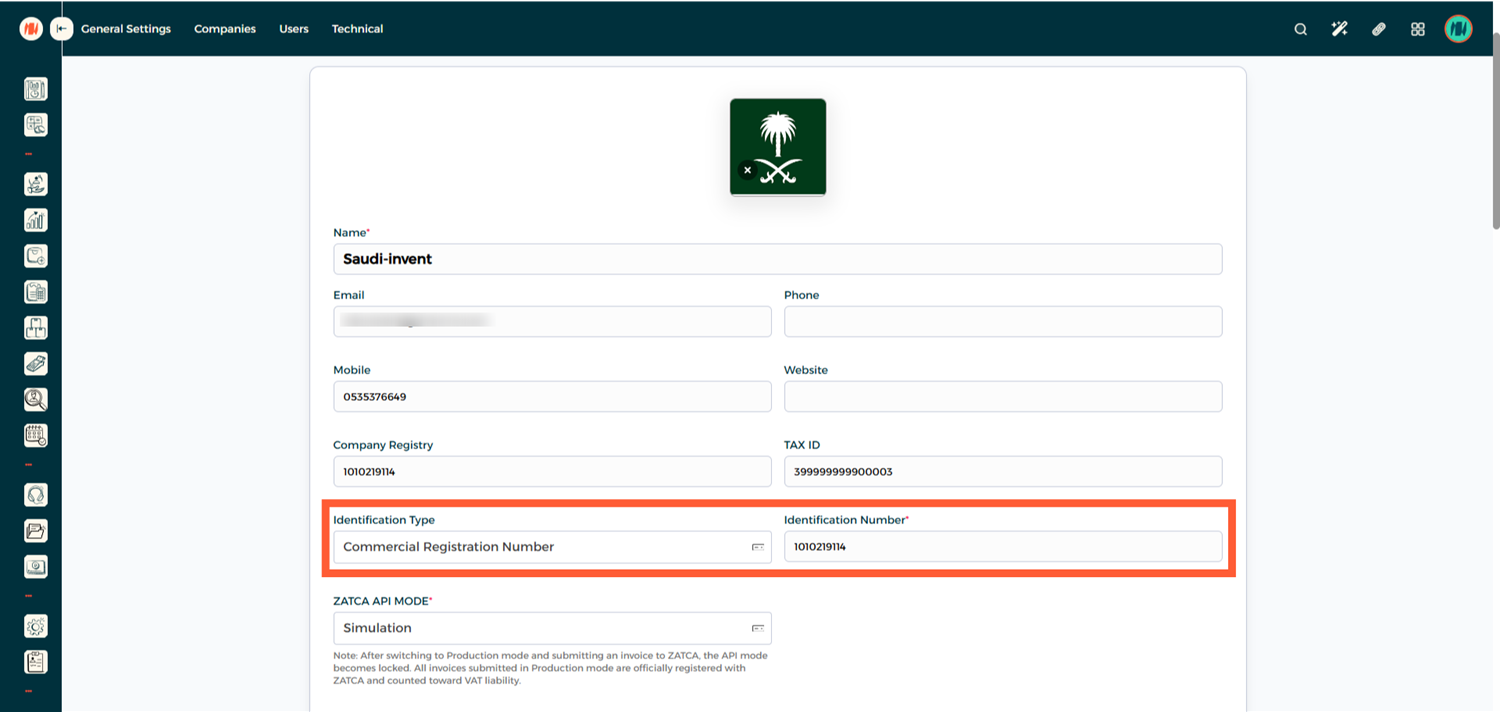Viewport: 1500px width, 712px height.
Task: Click the paperclip attachment icon in header
Action: [x=1378, y=29]
